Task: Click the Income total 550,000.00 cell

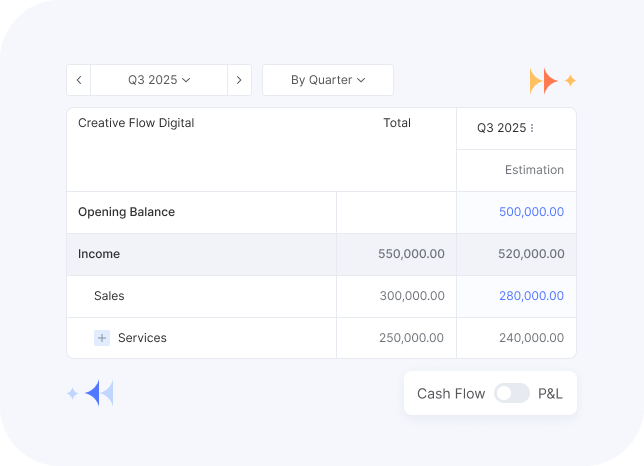Action: pos(411,254)
